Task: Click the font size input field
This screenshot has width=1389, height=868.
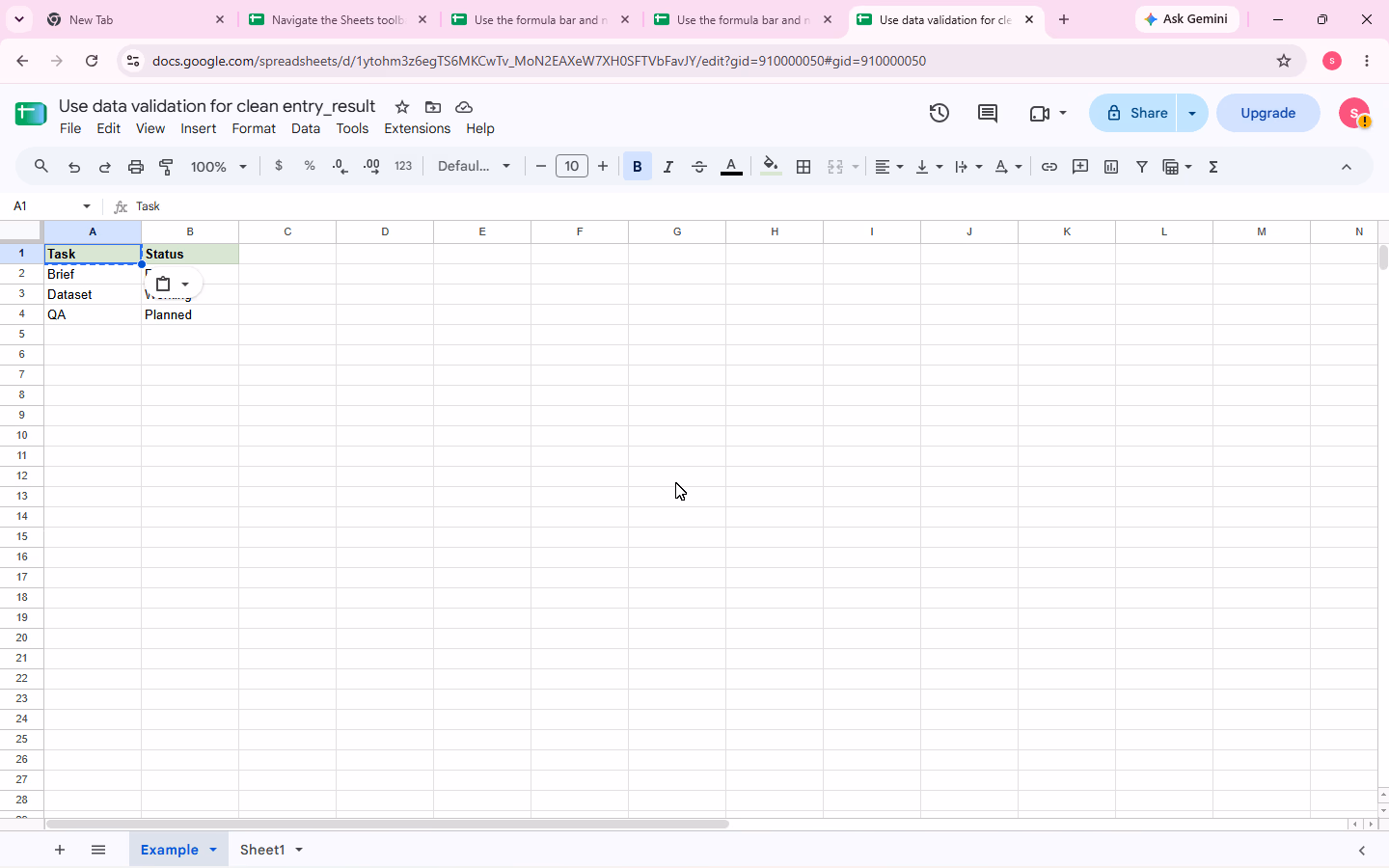Action: coord(572,166)
